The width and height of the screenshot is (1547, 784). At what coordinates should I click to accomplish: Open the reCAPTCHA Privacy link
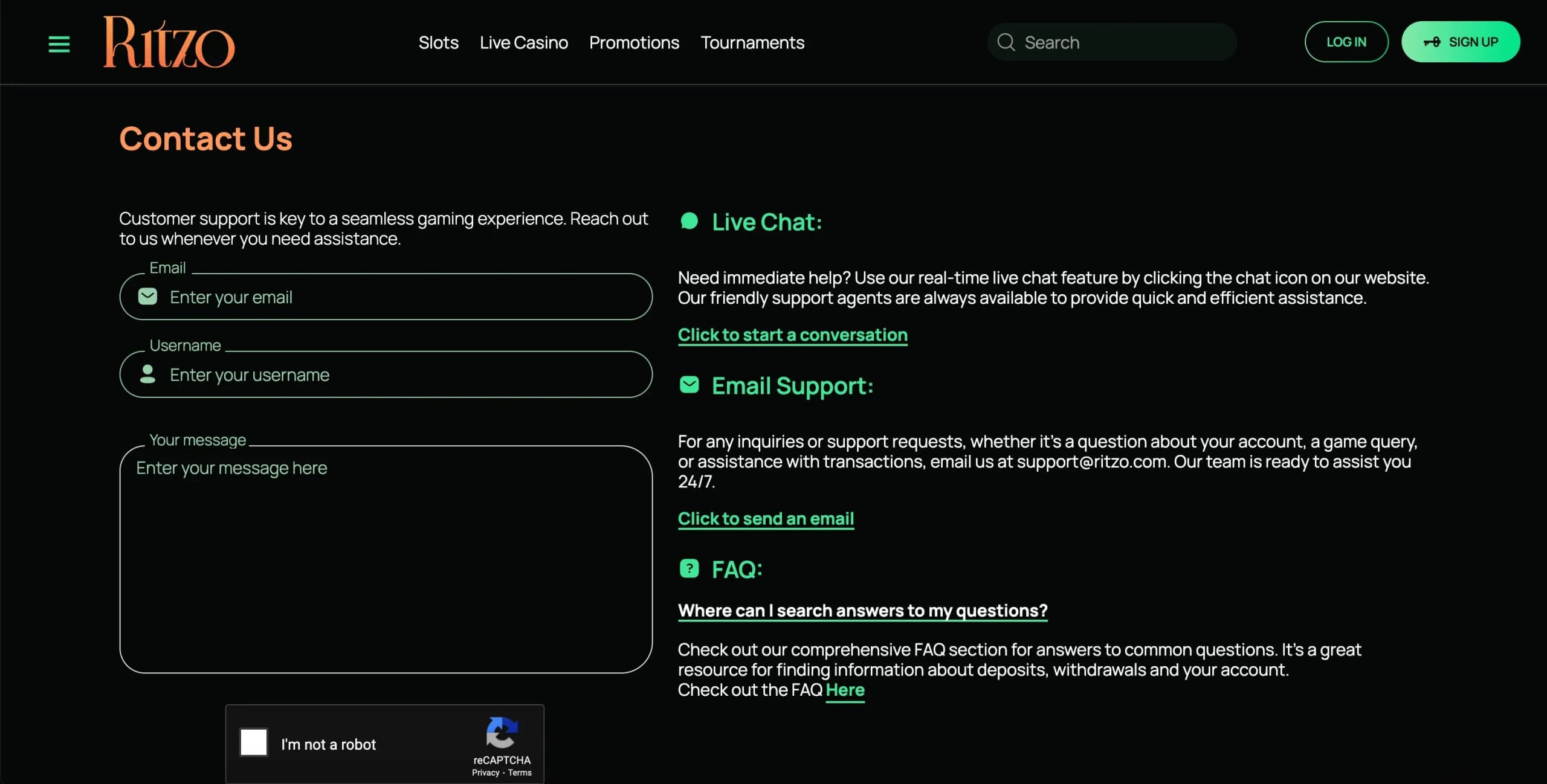coord(484,773)
